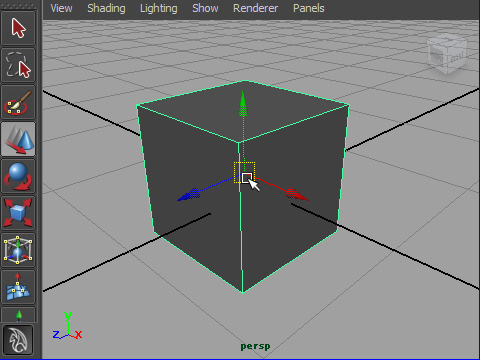Screen dimensions: 480x360
Task: Open the View menu
Action: pyautogui.click(x=61, y=8)
